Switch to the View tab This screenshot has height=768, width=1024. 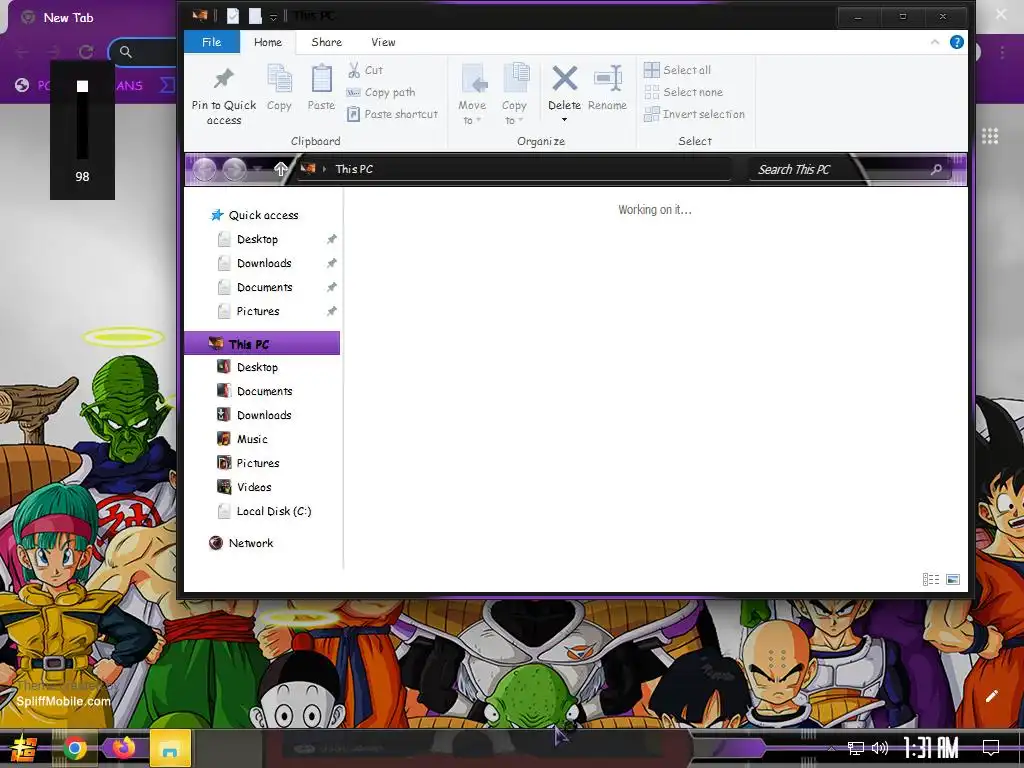383,42
